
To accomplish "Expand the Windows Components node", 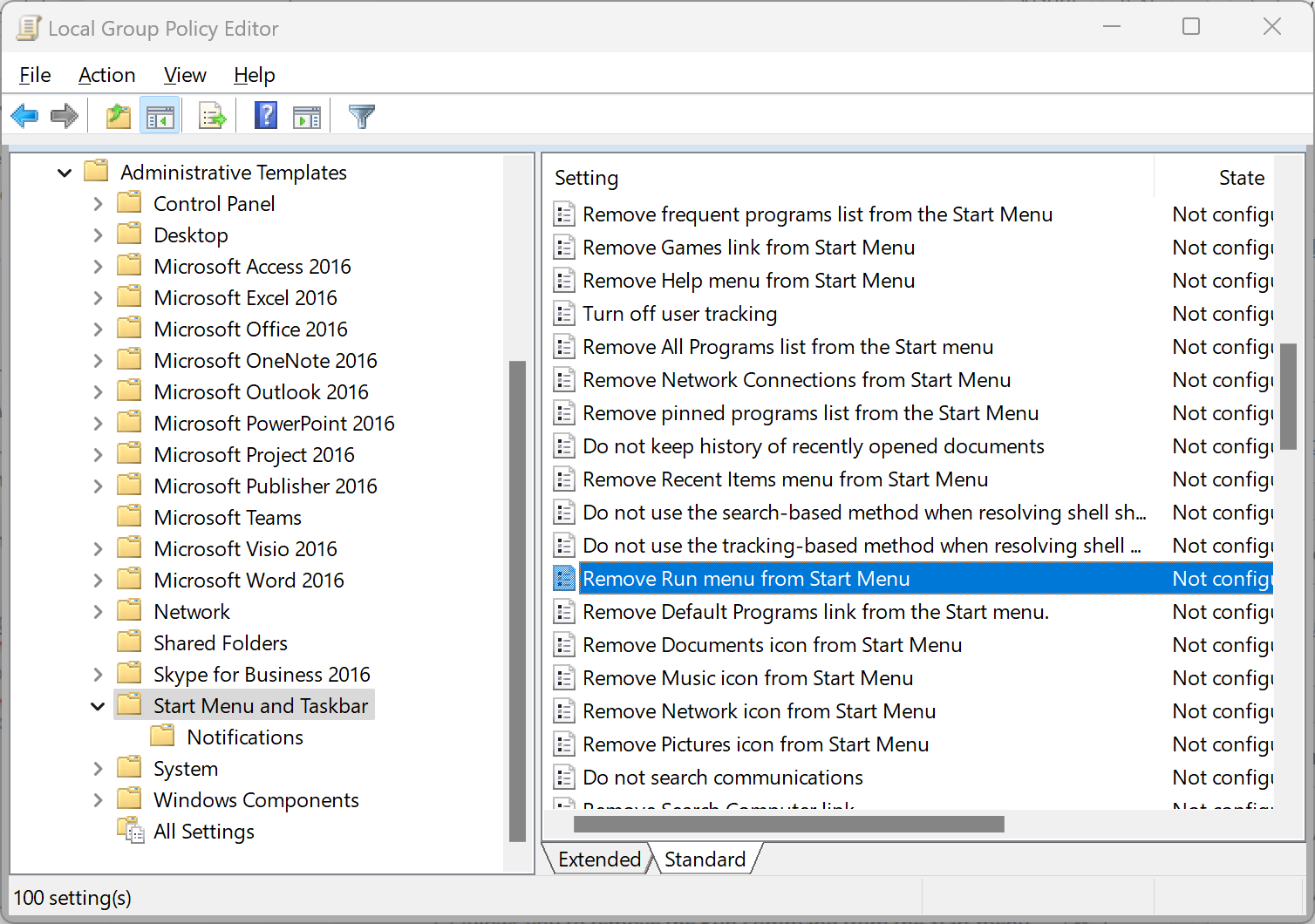I will click(x=98, y=800).
